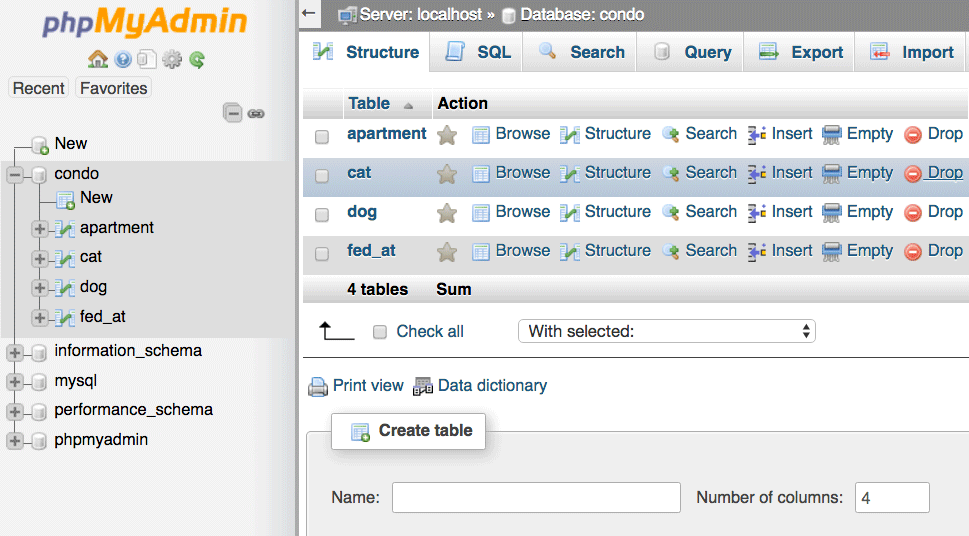Sort by the Table column header
969x536 pixels.
click(369, 103)
